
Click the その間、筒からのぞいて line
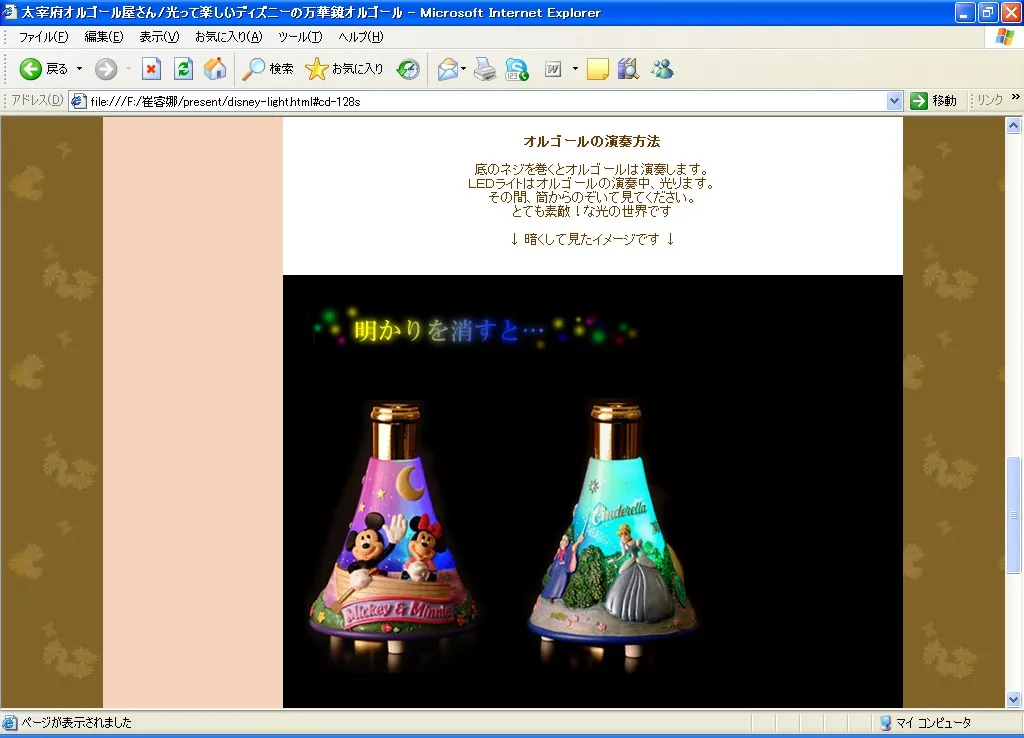click(592, 197)
